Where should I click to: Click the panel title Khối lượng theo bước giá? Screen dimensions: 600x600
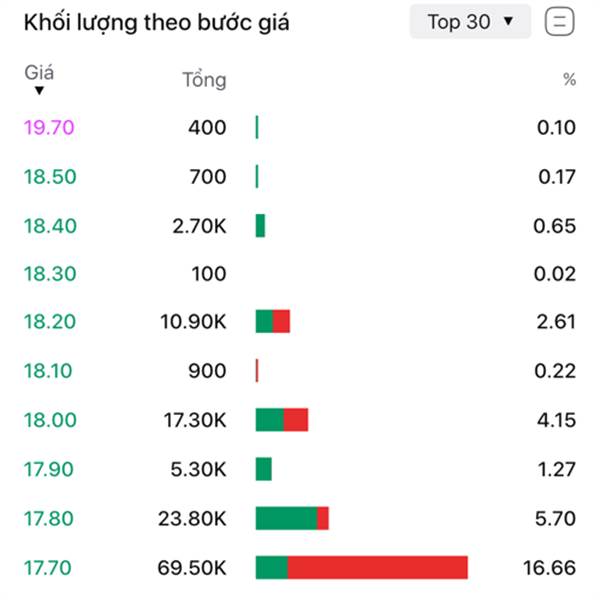(157, 22)
